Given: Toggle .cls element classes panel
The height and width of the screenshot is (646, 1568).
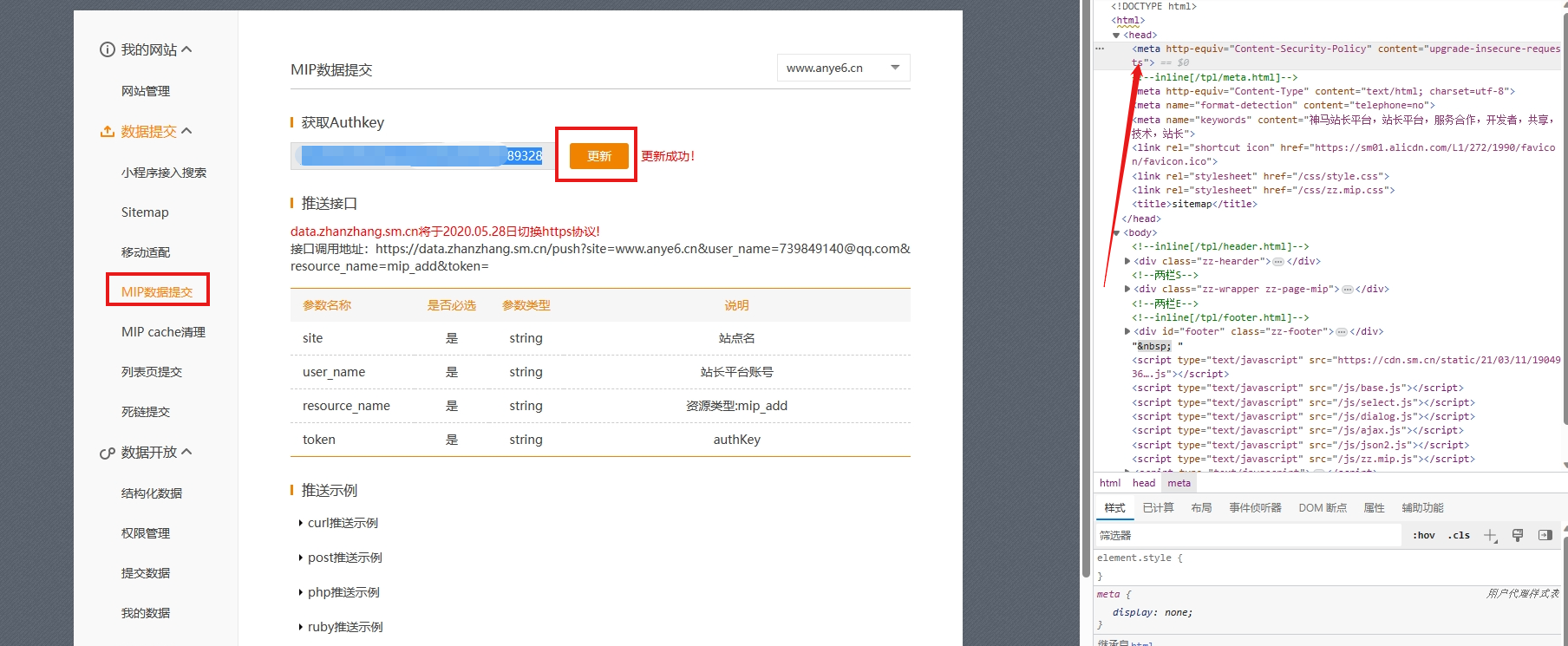Looking at the screenshot, I should coord(1460,535).
